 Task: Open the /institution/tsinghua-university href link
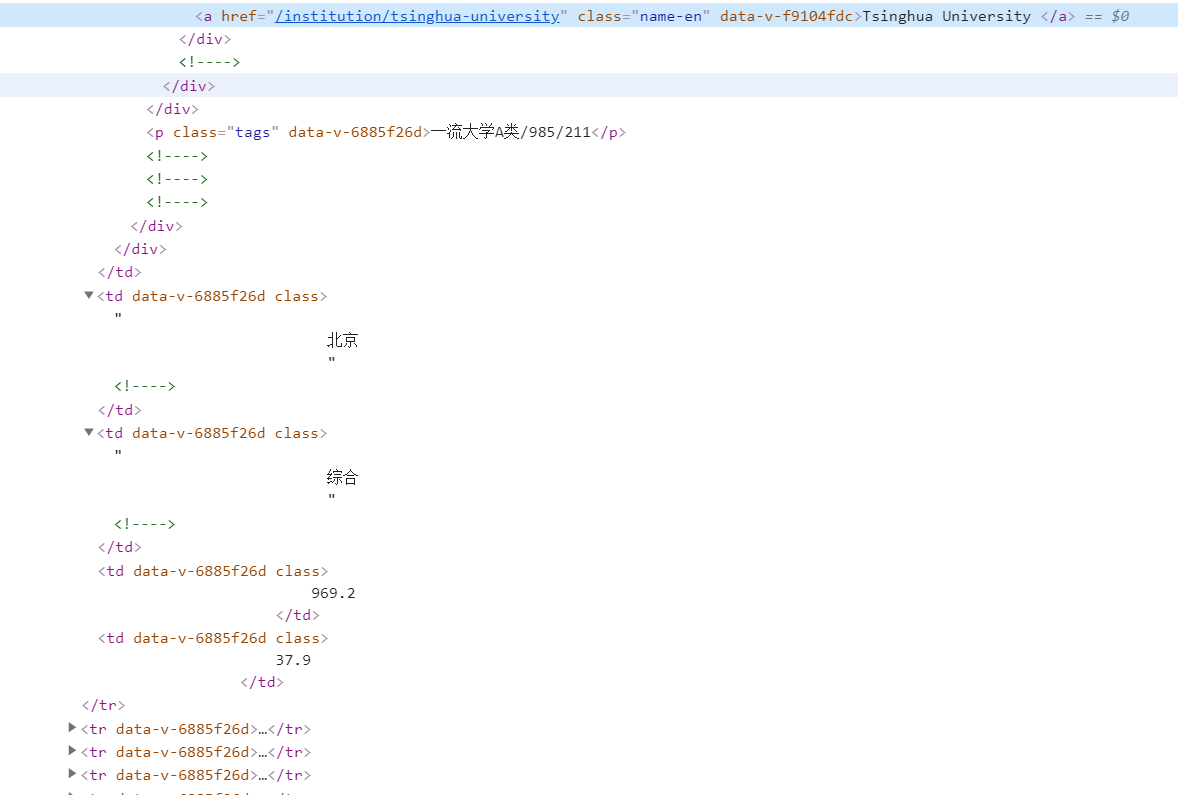417,16
